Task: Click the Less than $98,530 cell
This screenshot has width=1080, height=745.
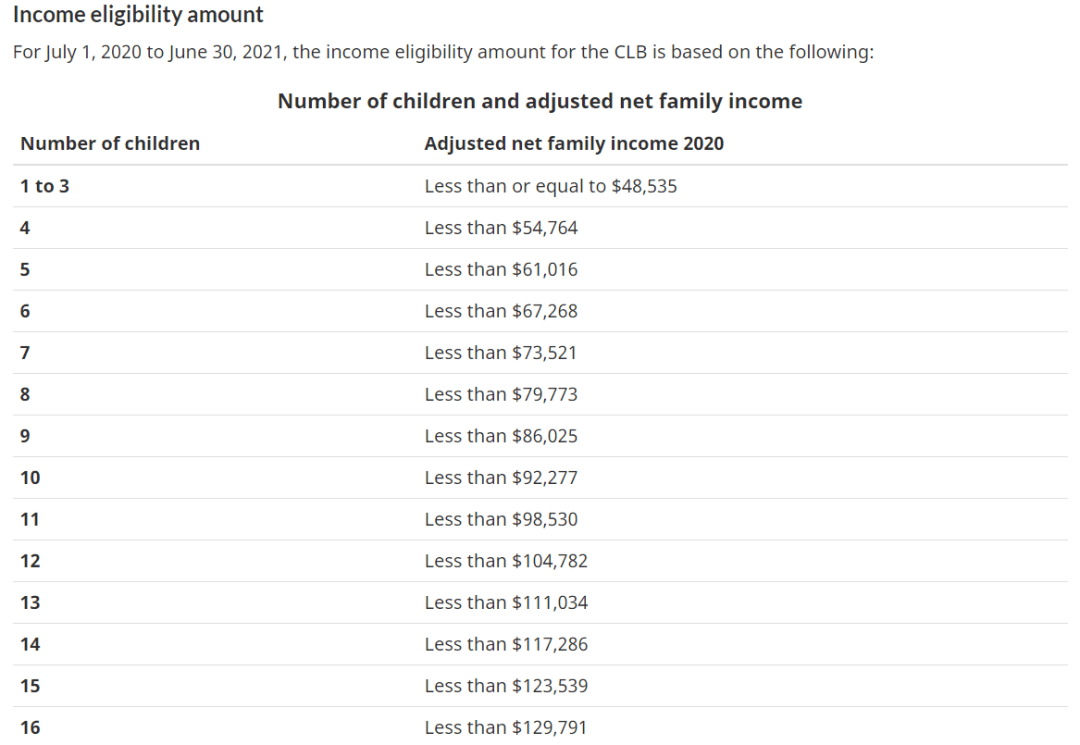Action: 501,519
